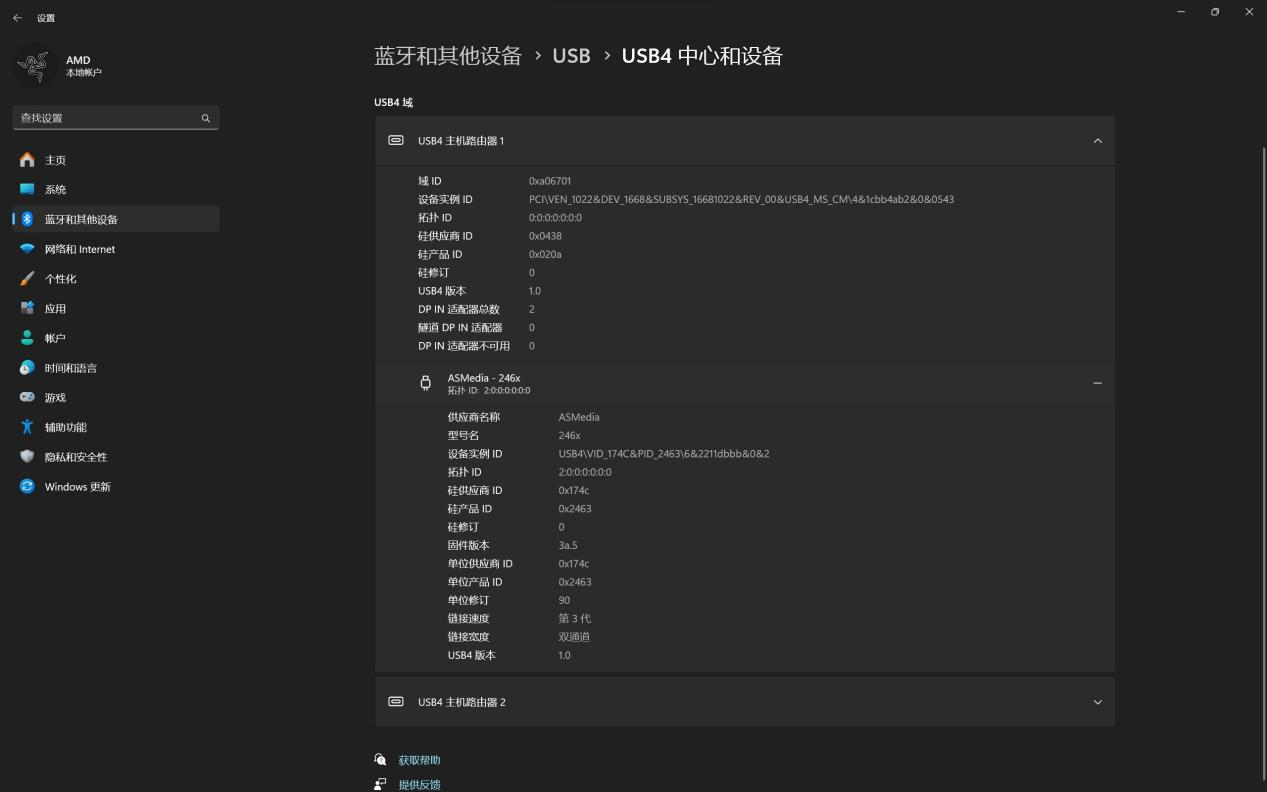Viewport: 1267px width, 792px height.
Task: Click the AMD account avatar picture
Action: click(34, 66)
